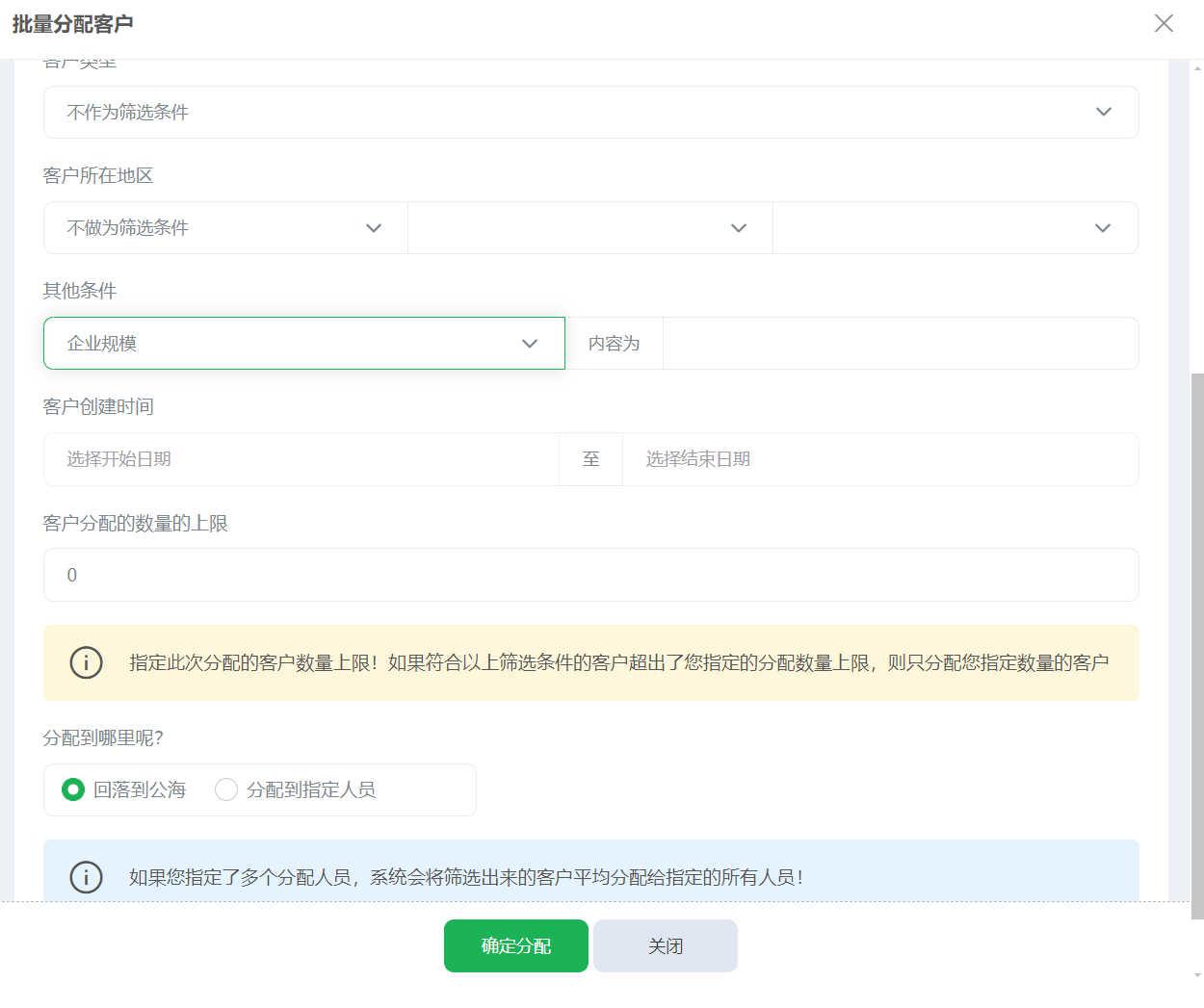This screenshot has width=1204, height=1008.
Task: Click the chevron on the second region selector
Action: [x=739, y=227]
